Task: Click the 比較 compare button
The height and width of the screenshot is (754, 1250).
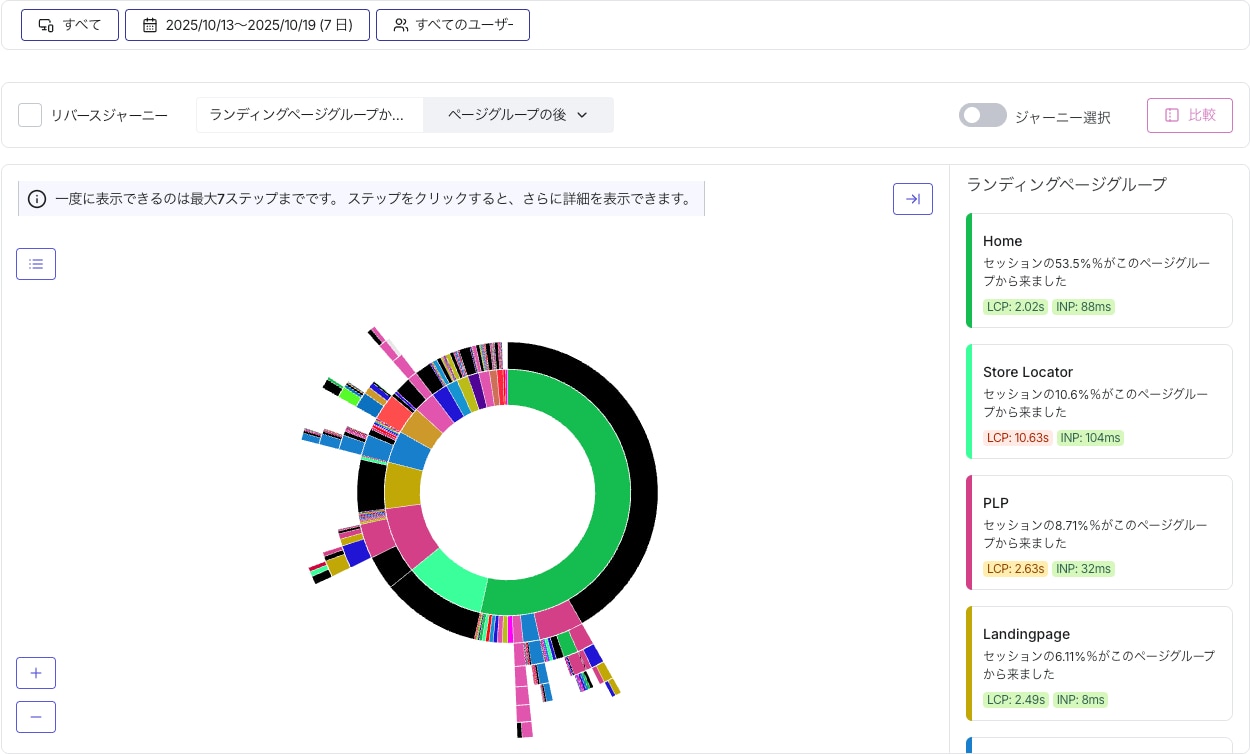Action: click(1190, 115)
